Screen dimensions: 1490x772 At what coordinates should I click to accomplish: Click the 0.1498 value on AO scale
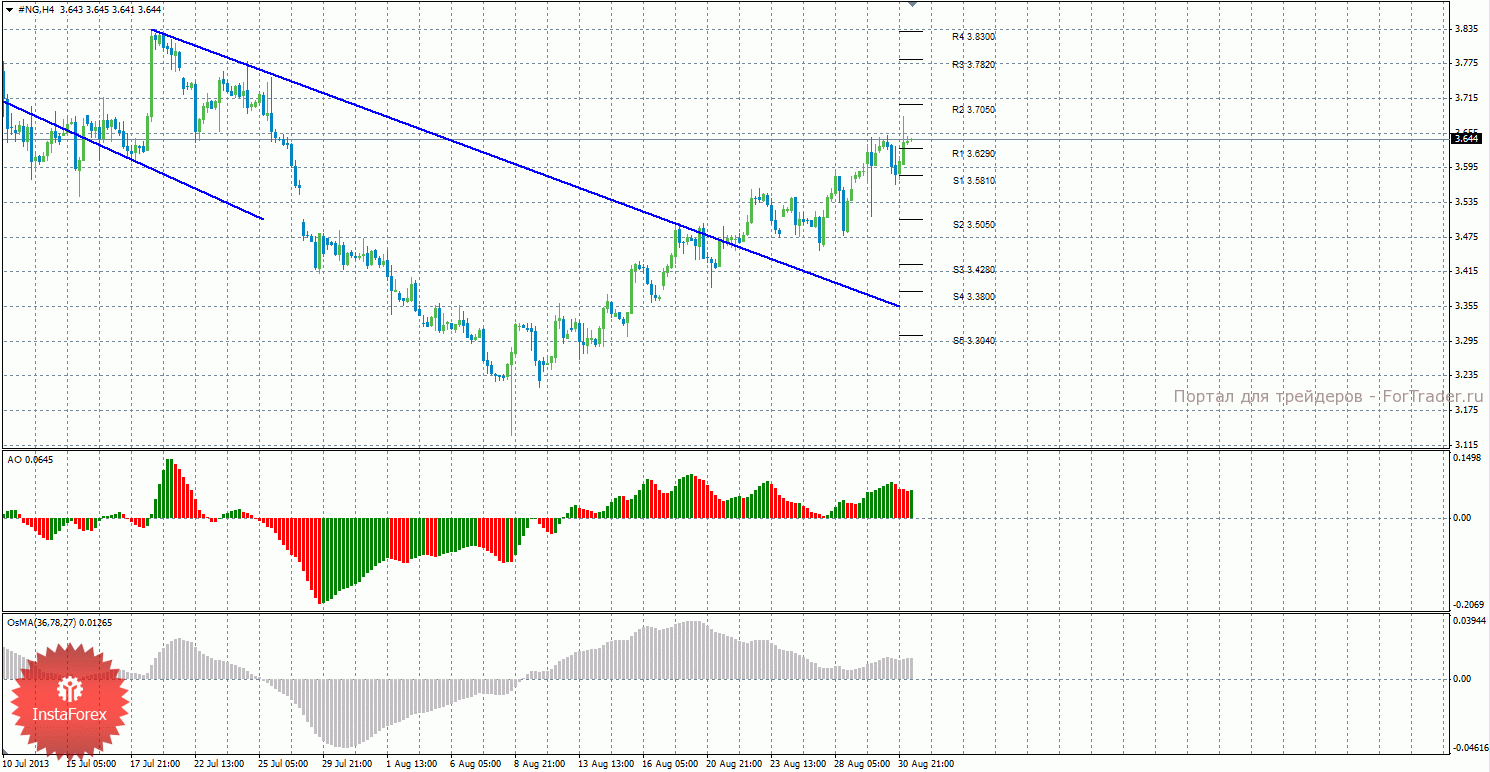click(x=1469, y=458)
